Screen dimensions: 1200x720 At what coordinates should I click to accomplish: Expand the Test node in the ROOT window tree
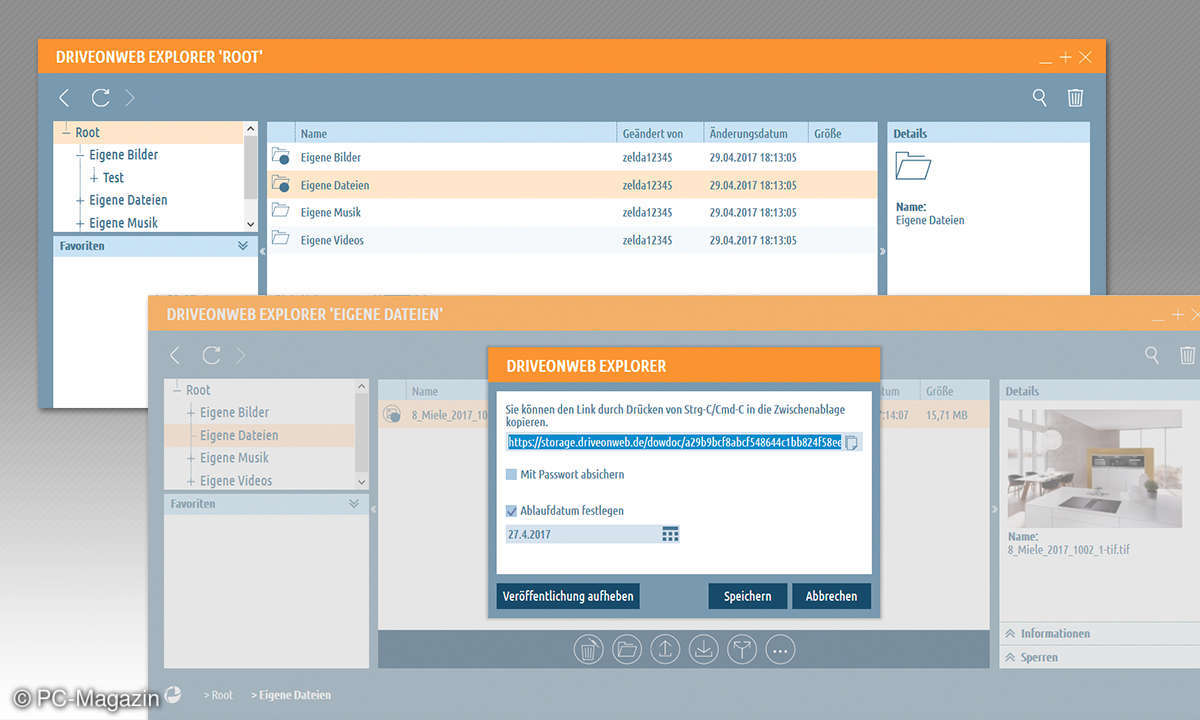[x=94, y=178]
